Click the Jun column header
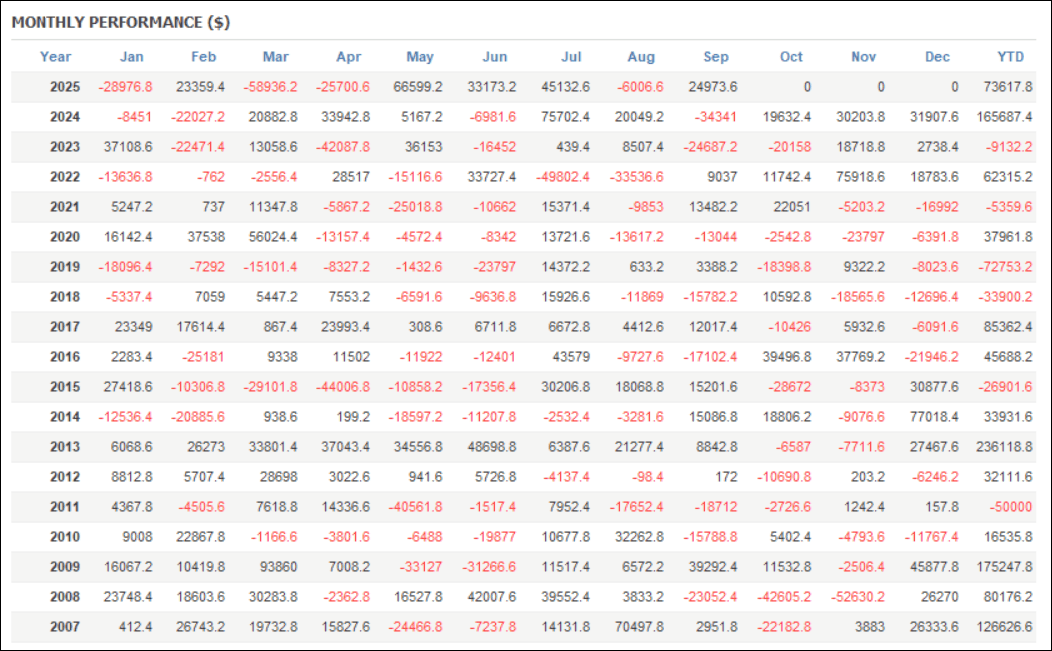Image resolution: width=1052 pixels, height=651 pixels. pos(494,57)
